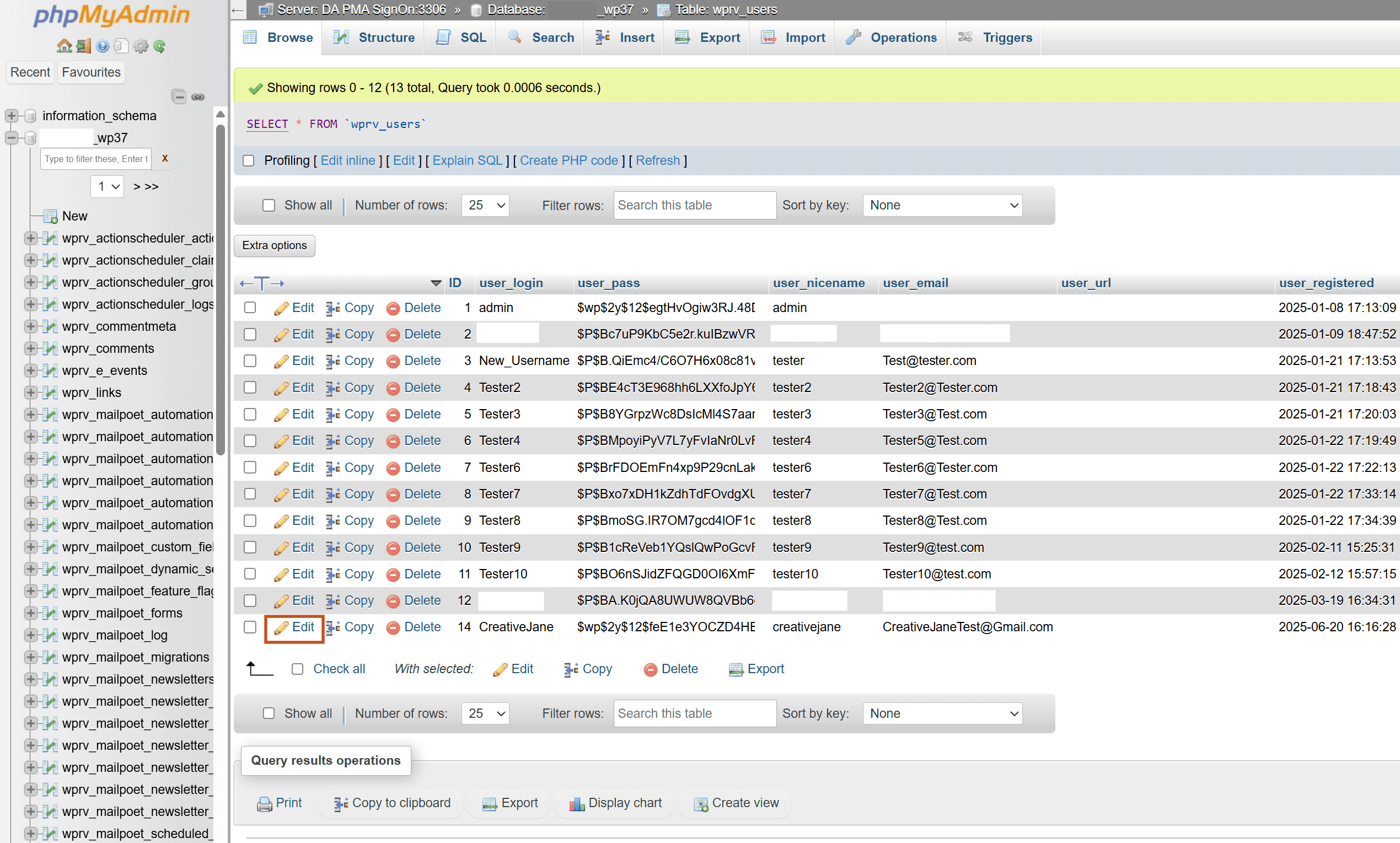Click the Edit inline link
The width and height of the screenshot is (1400, 843).
pos(348,161)
